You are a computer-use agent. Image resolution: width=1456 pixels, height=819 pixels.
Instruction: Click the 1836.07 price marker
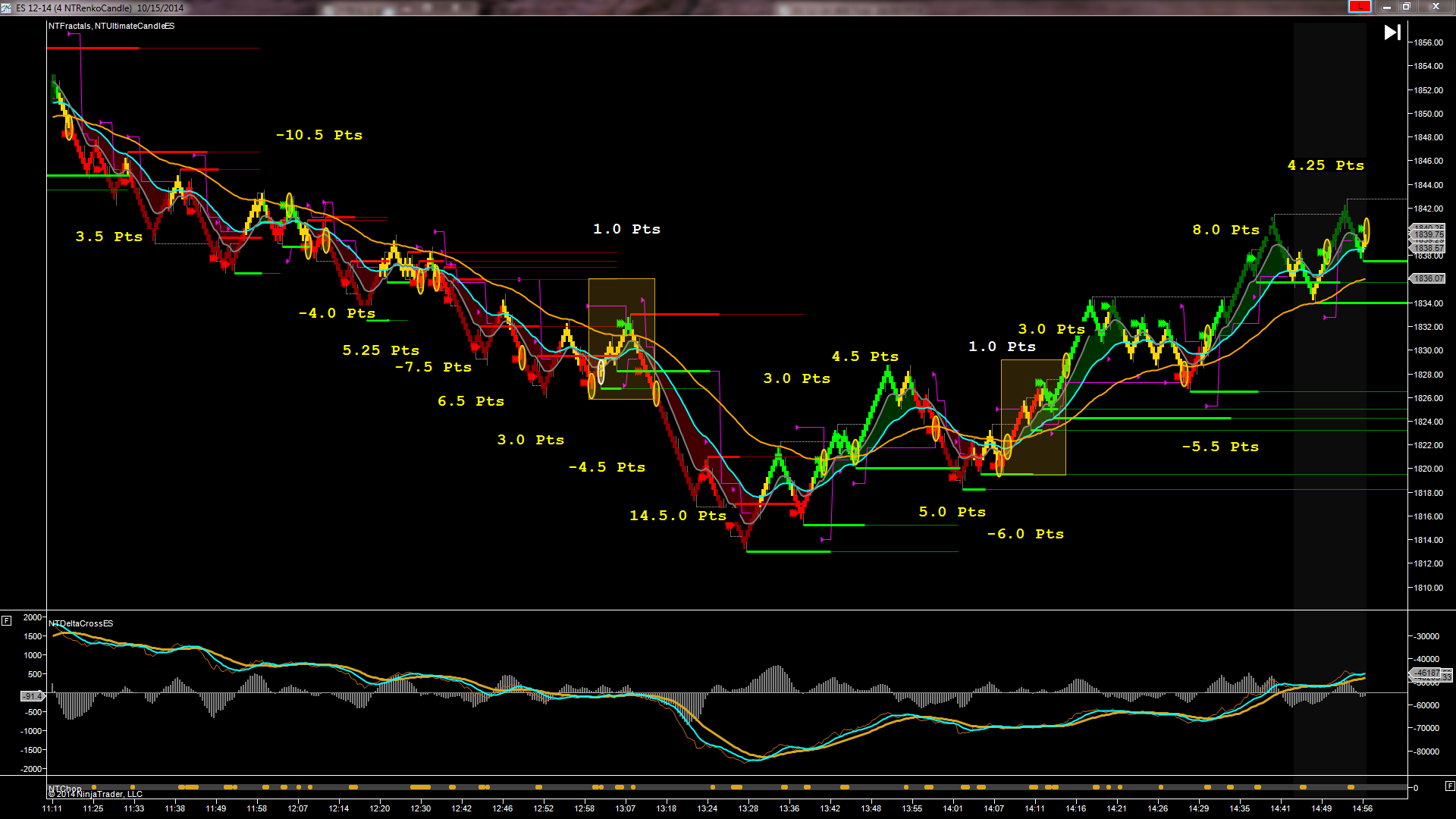1428,278
